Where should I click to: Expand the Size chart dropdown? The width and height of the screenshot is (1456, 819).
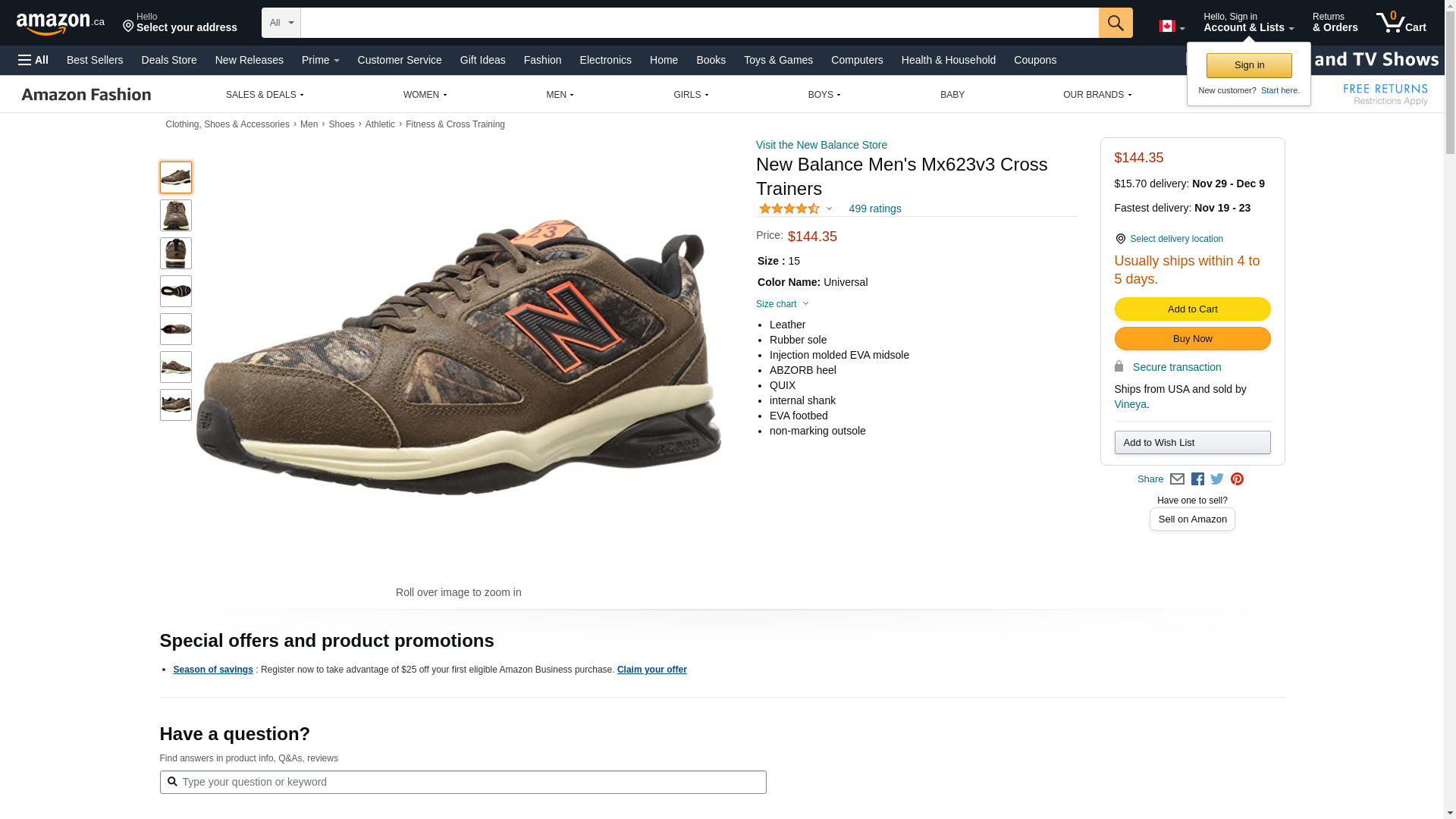(782, 304)
